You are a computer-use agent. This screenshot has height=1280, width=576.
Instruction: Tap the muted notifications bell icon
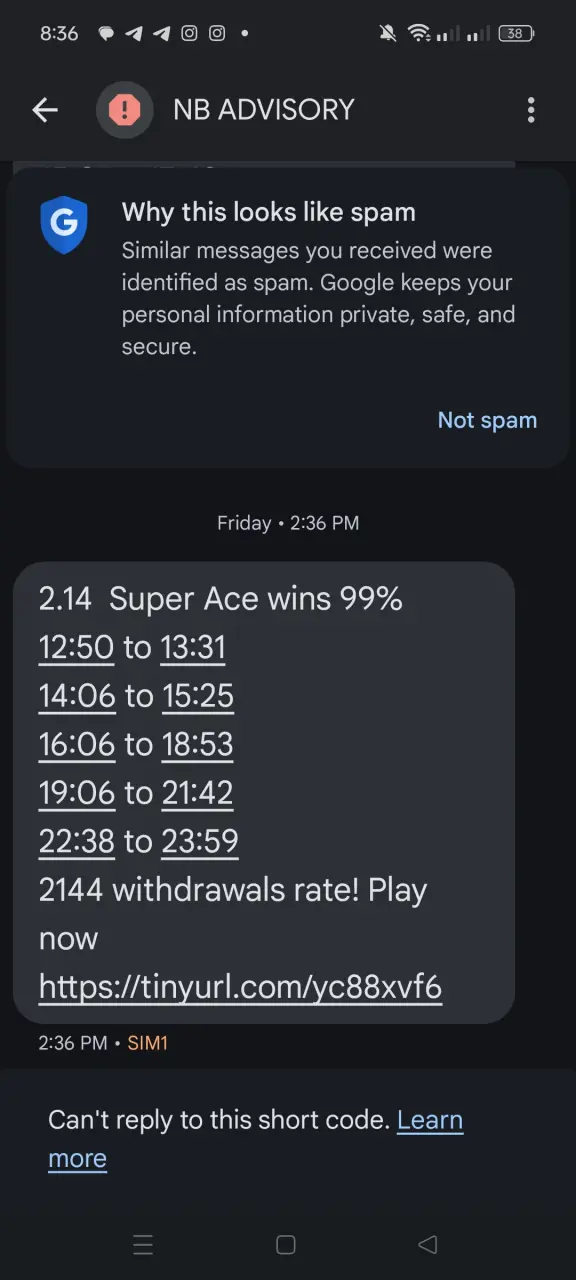[388, 33]
